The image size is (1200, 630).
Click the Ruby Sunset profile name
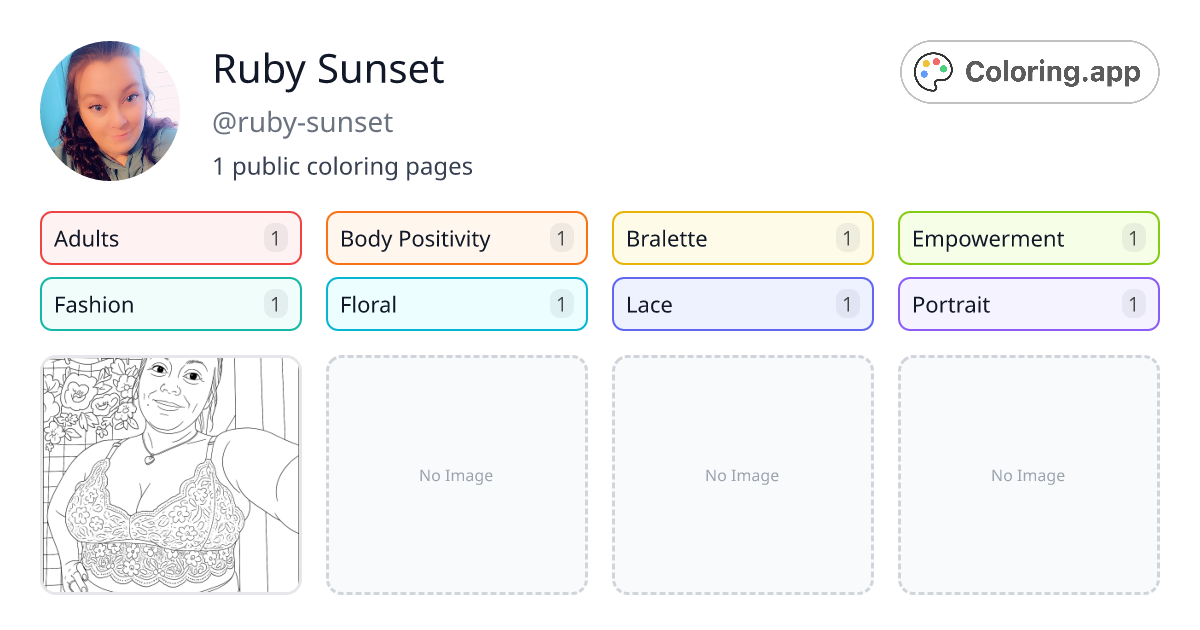click(x=328, y=69)
